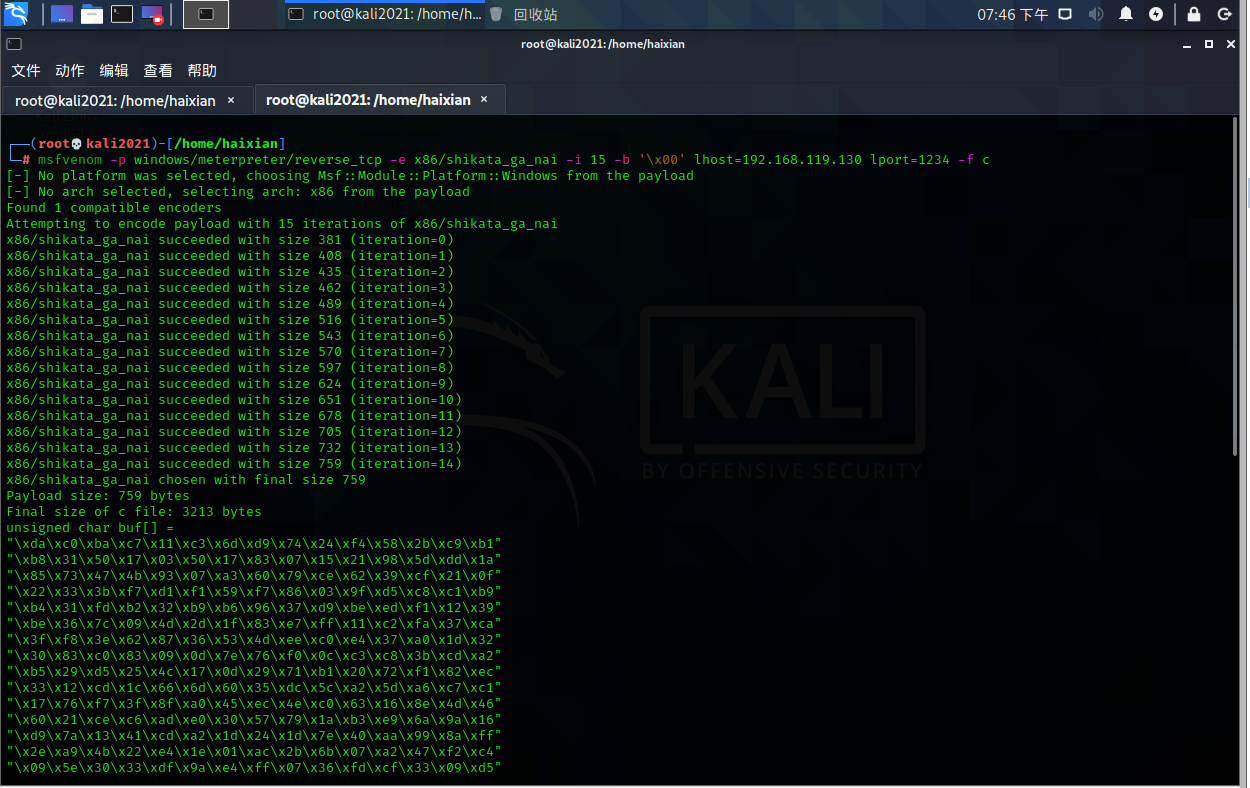Click shellcode line starting \xda\xc0\xba
This screenshot has height=788, width=1250.
click(254, 543)
